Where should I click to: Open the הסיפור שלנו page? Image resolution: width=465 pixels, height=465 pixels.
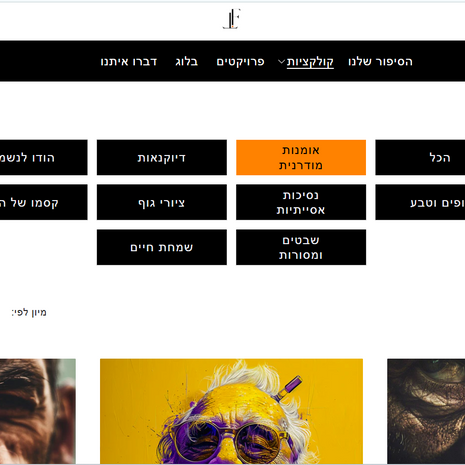380,62
